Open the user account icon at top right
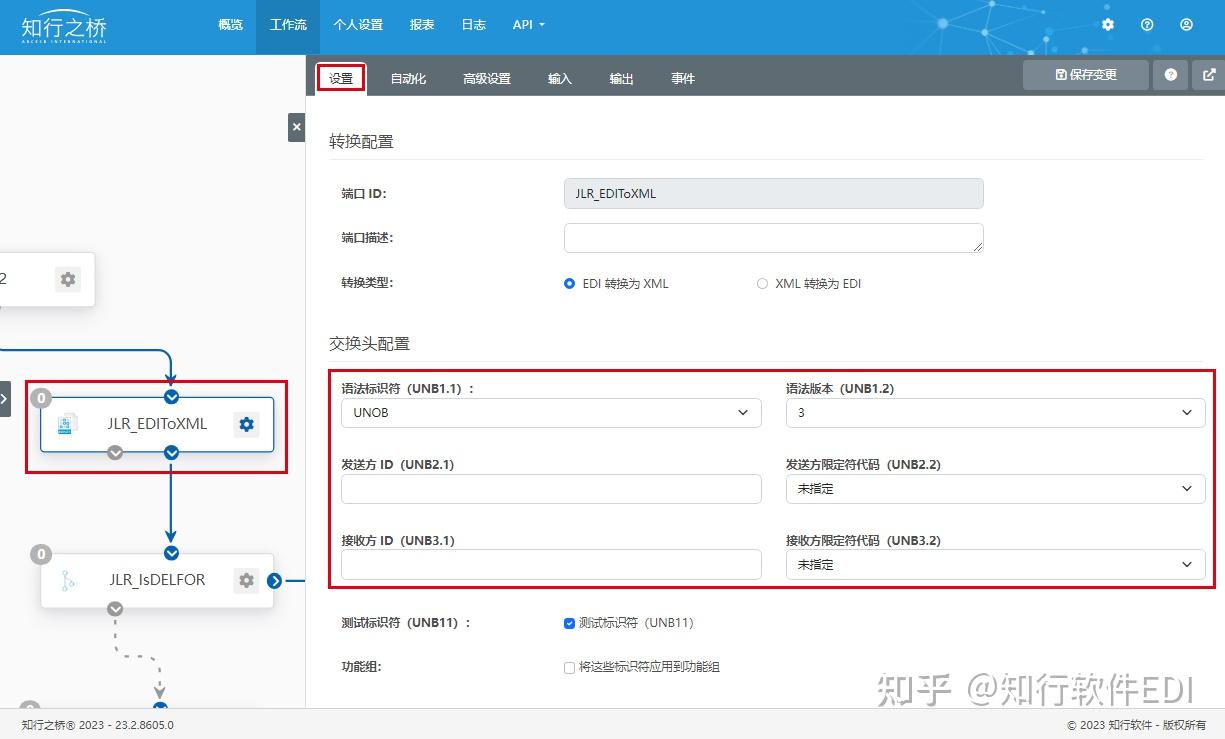The image size is (1225, 739). (1186, 25)
